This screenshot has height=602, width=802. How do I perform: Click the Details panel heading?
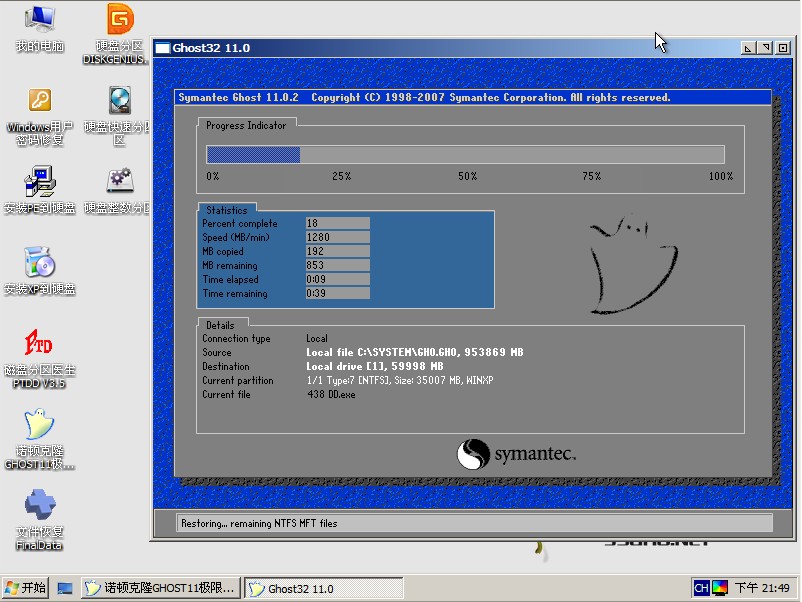point(220,325)
